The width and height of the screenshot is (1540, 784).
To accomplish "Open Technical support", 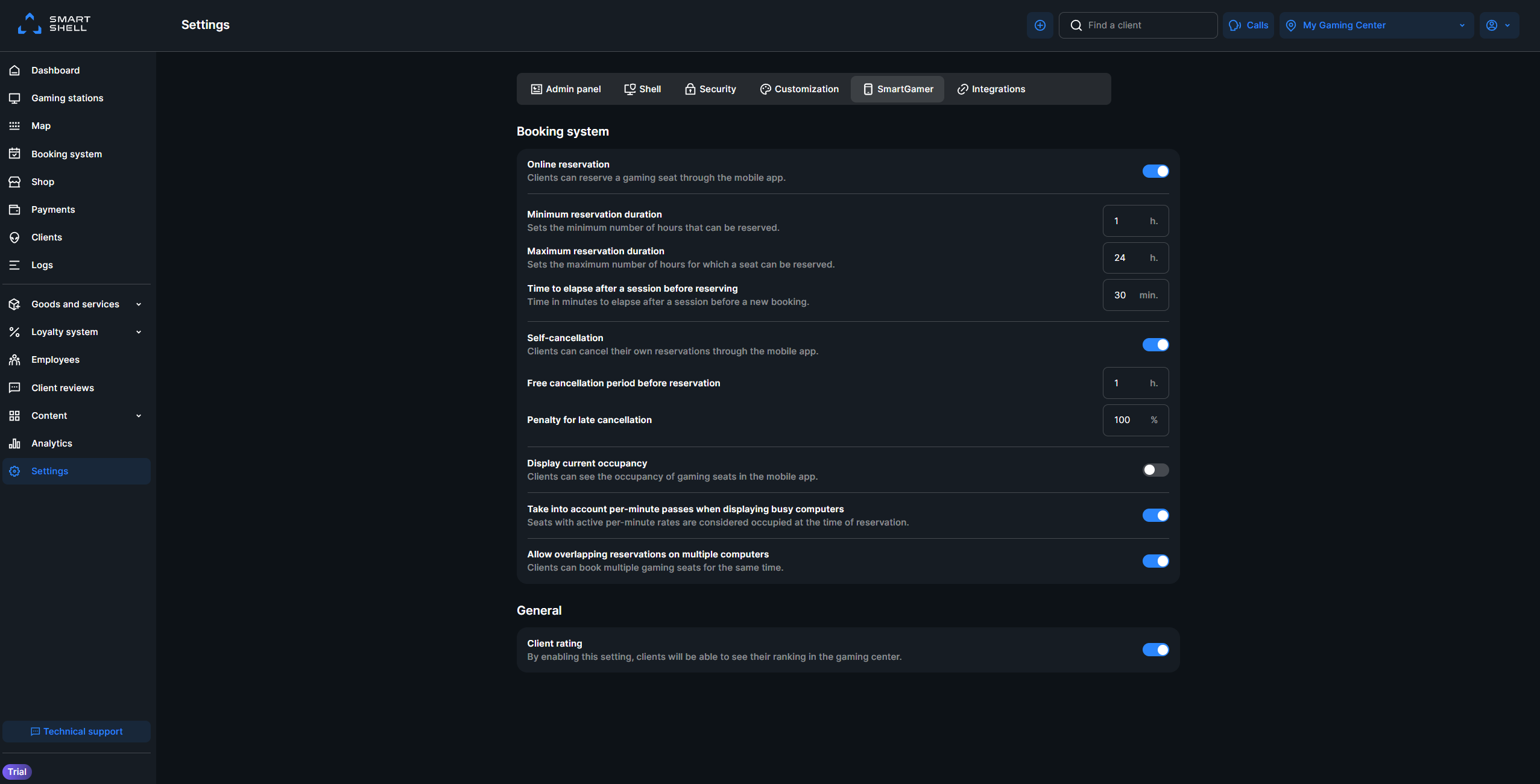I will point(77,732).
